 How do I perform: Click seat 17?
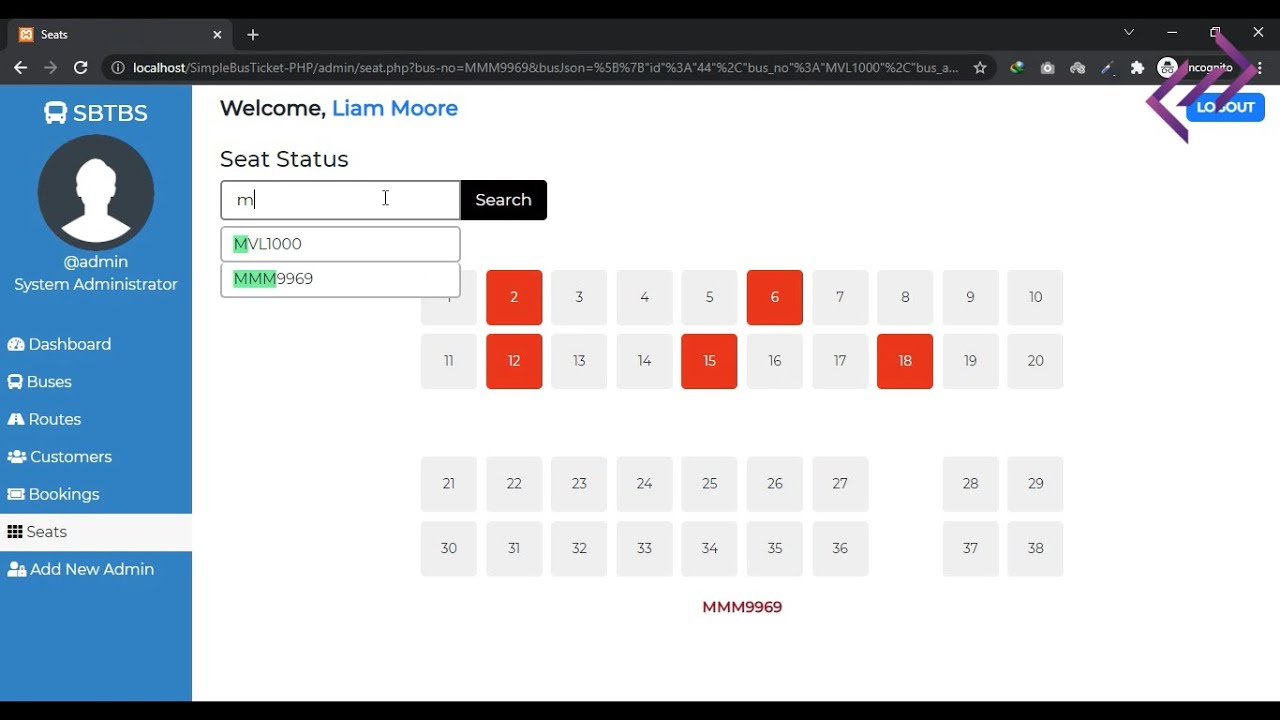840,361
